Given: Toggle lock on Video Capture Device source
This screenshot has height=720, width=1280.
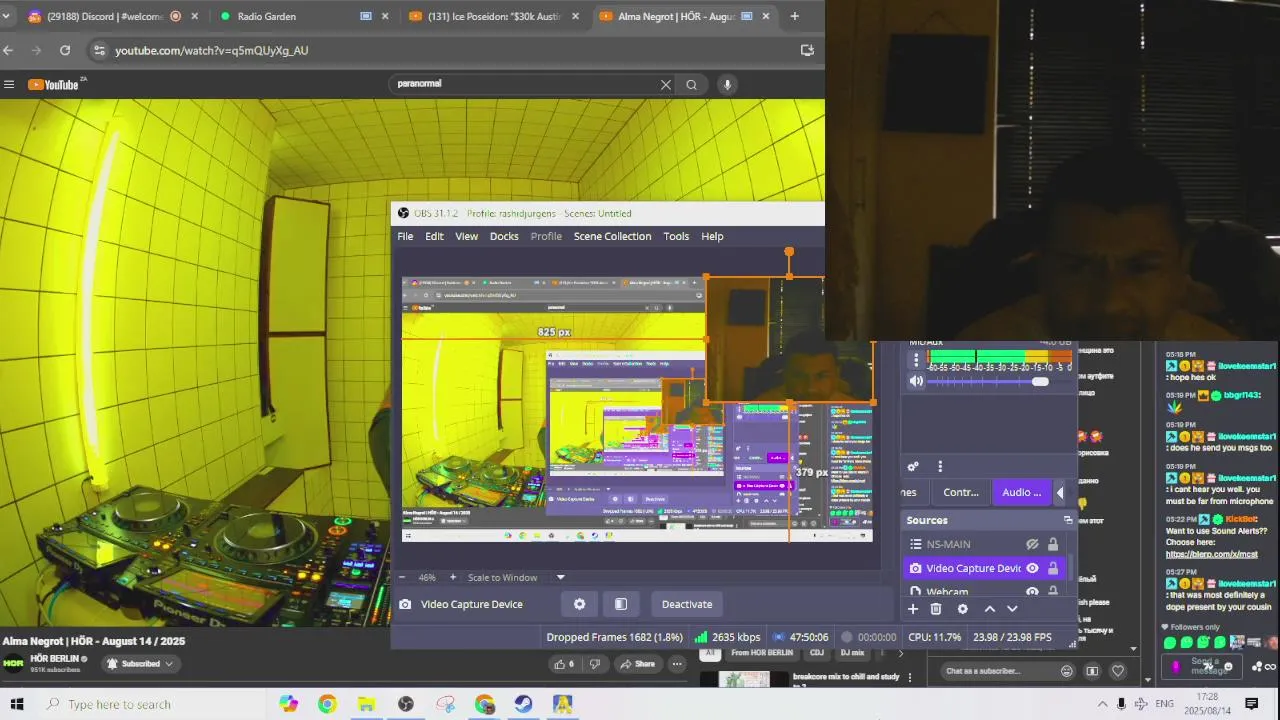Looking at the screenshot, I should coord(1053,568).
